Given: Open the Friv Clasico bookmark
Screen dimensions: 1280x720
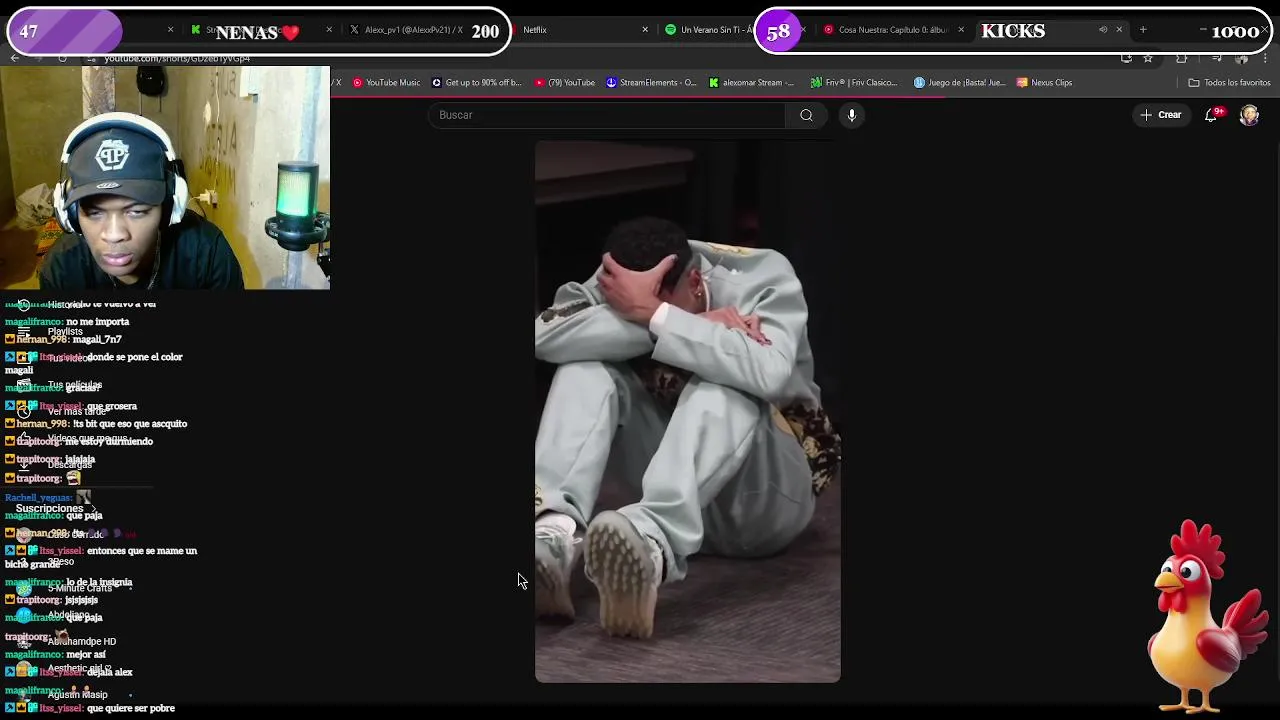Looking at the screenshot, I should pyautogui.click(x=854, y=83).
